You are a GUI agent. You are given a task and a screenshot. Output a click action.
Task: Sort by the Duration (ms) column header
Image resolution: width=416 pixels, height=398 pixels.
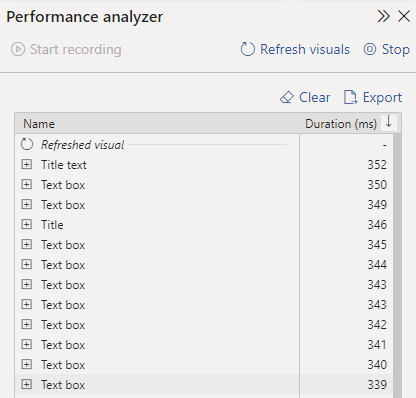[341, 124]
